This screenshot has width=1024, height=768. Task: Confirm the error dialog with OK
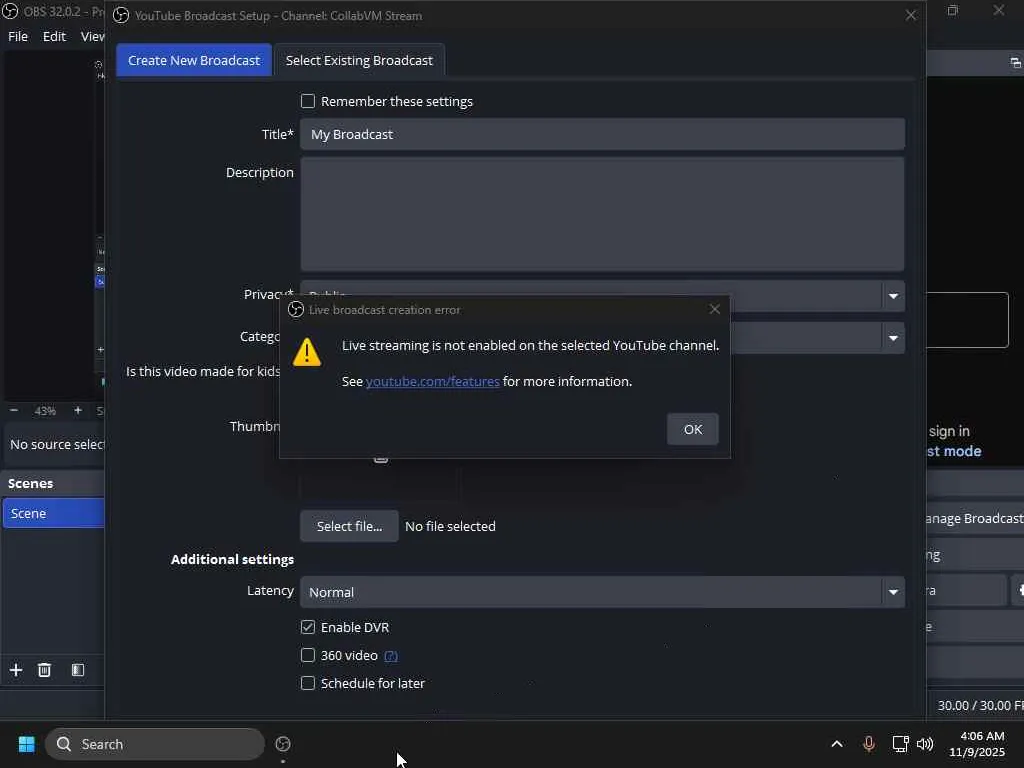tap(693, 429)
